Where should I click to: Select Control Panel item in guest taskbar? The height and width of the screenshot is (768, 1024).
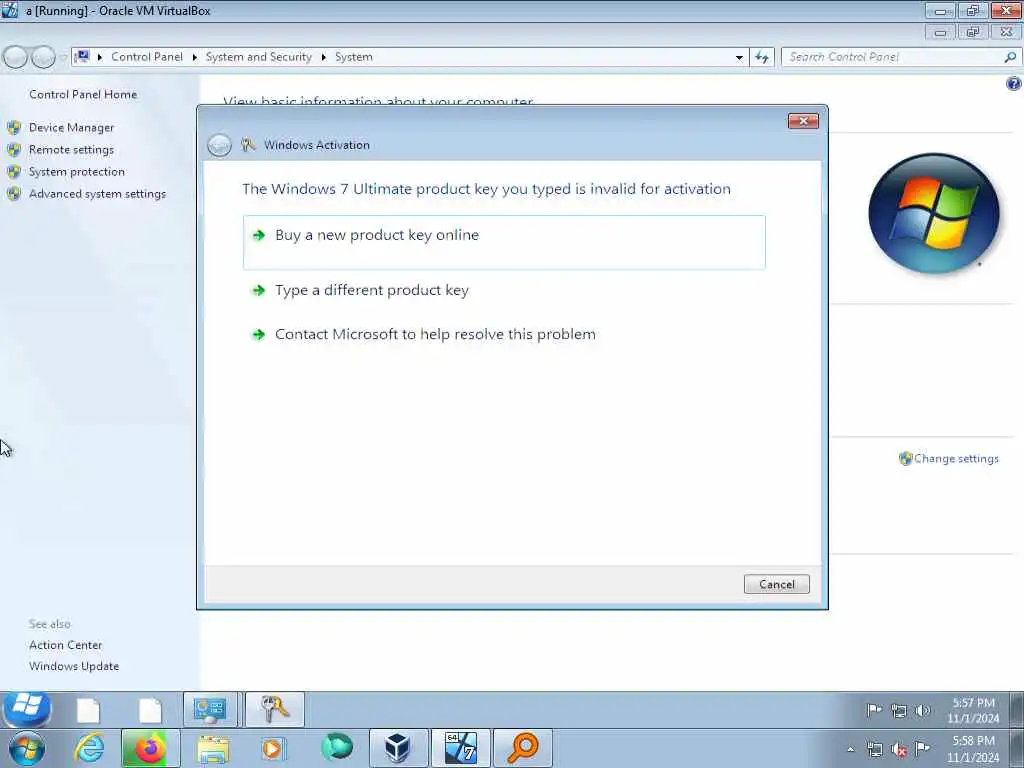(210, 710)
